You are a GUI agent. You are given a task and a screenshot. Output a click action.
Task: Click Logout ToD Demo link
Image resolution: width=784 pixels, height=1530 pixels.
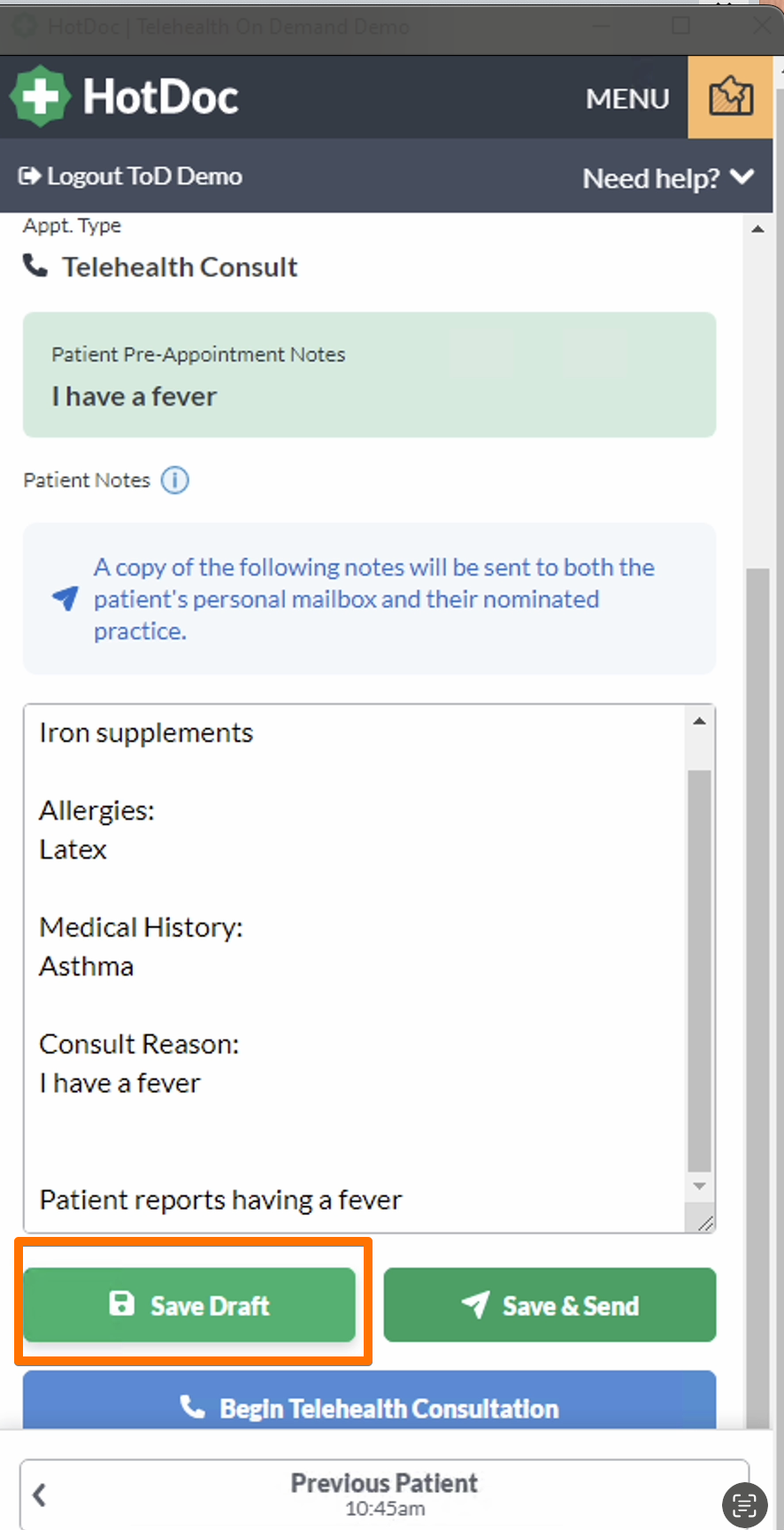click(130, 176)
